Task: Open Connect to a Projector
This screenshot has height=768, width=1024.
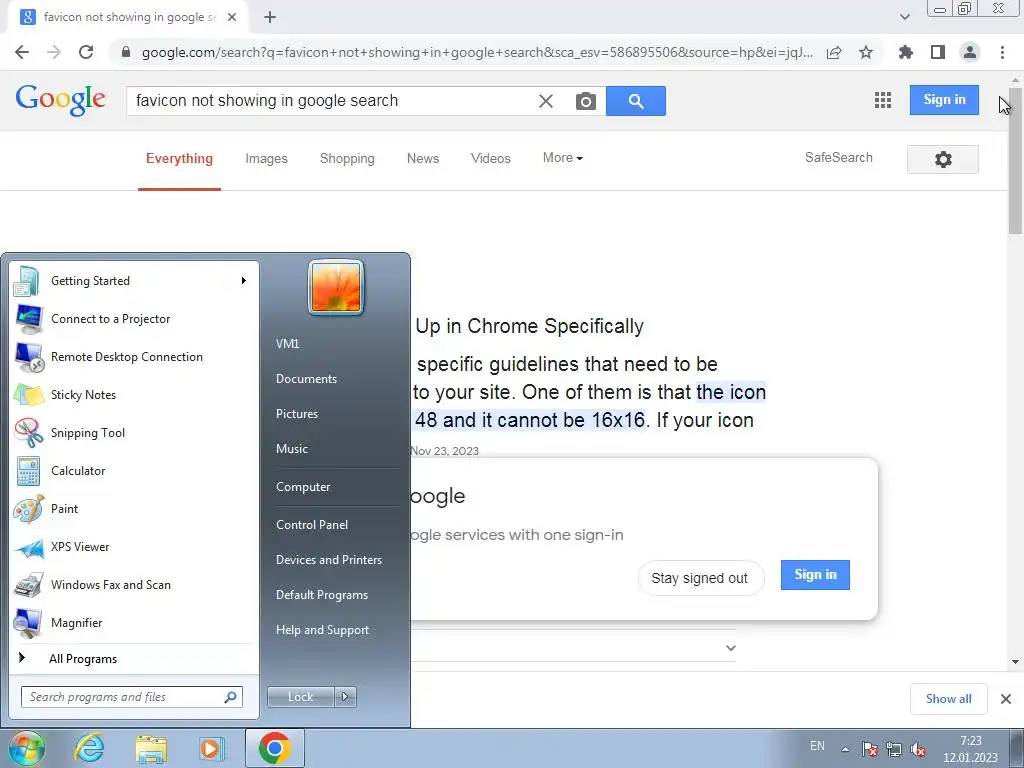Action: click(134, 319)
